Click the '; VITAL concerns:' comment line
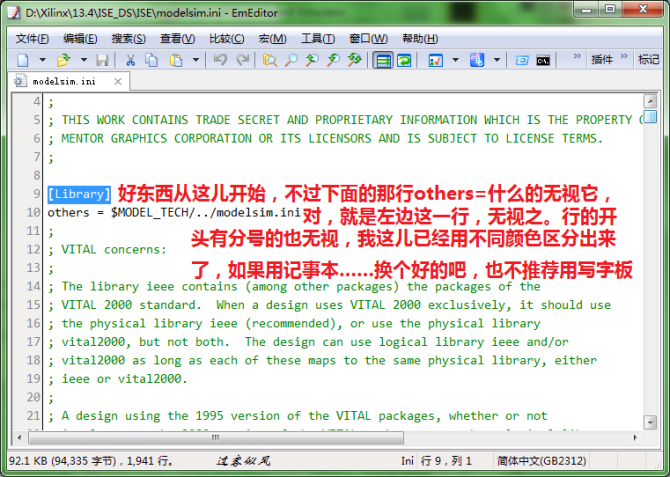 click(107, 249)
